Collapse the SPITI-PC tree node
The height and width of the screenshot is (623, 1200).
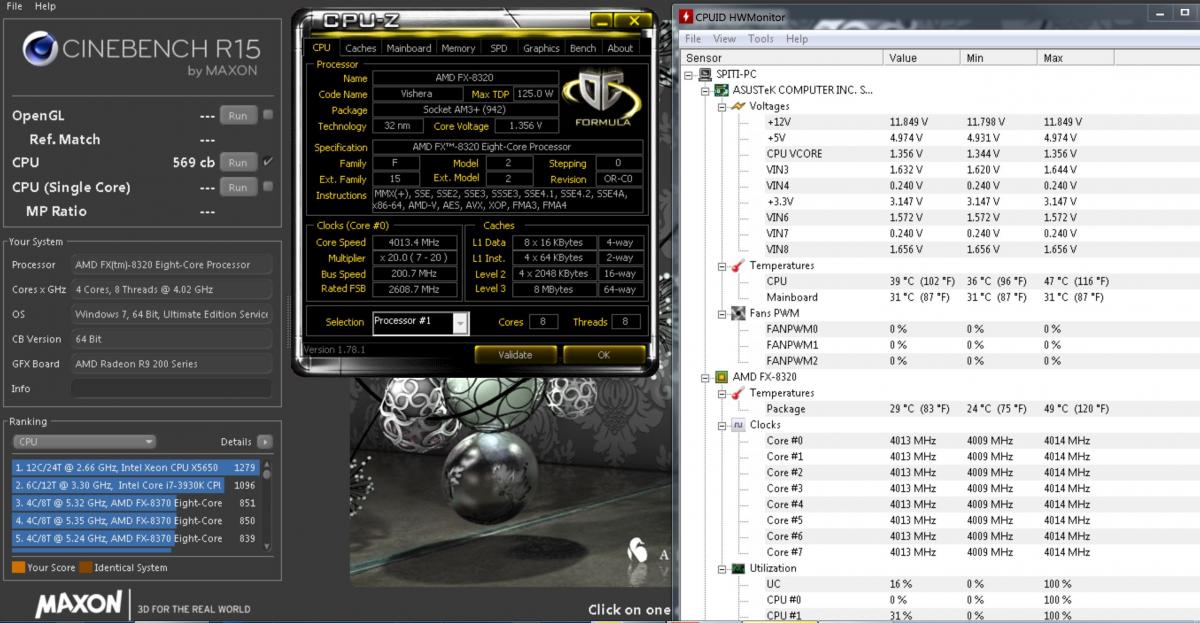(x=689, y=75)
